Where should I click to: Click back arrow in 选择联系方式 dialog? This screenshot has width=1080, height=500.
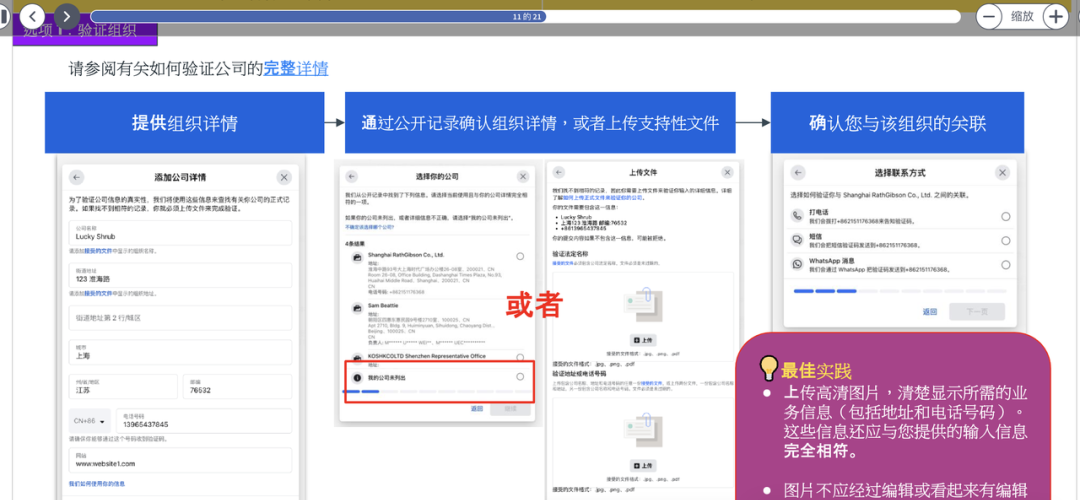[798, 173]
